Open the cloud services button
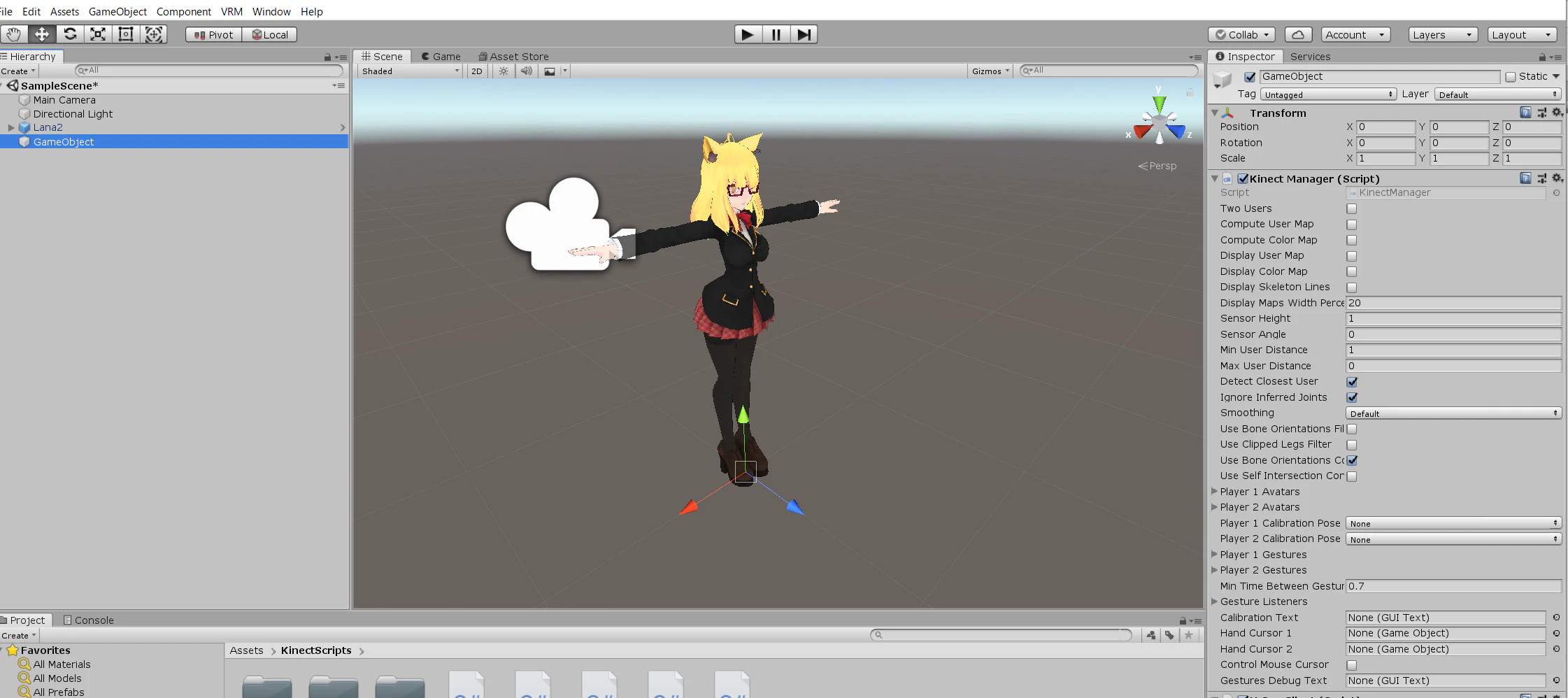The image size is (1568, 698). (1298, 35)
